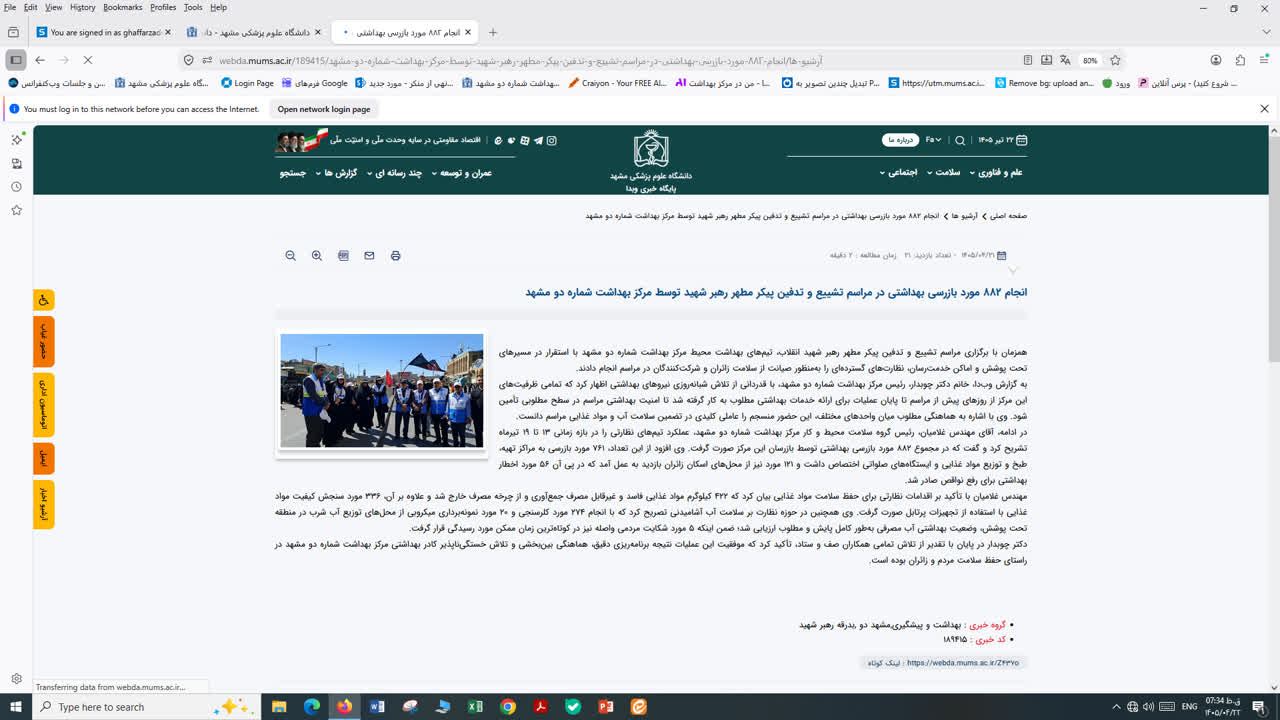Open the sidebar settings gear icon
Viewport: 1280px width, 720px height.
16,679
